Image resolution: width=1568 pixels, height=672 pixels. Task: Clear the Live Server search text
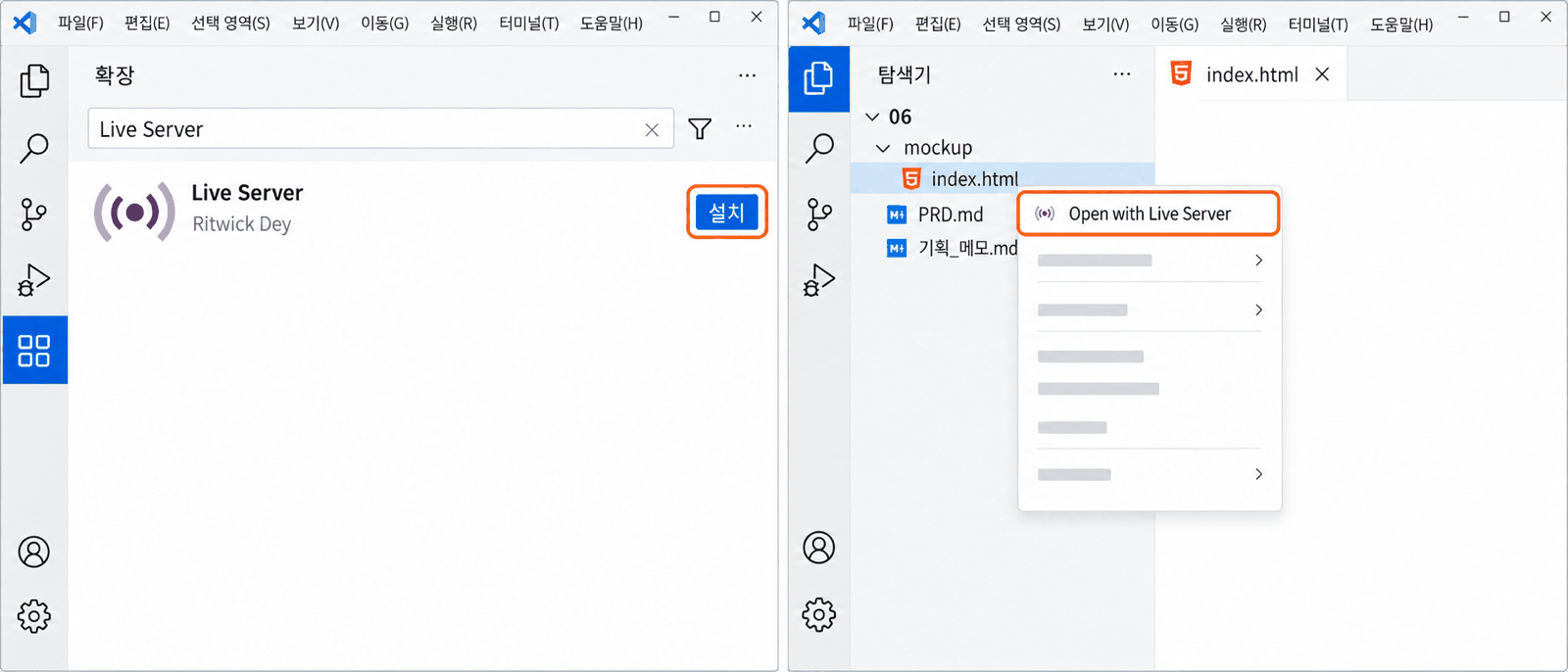click(652, 129)
